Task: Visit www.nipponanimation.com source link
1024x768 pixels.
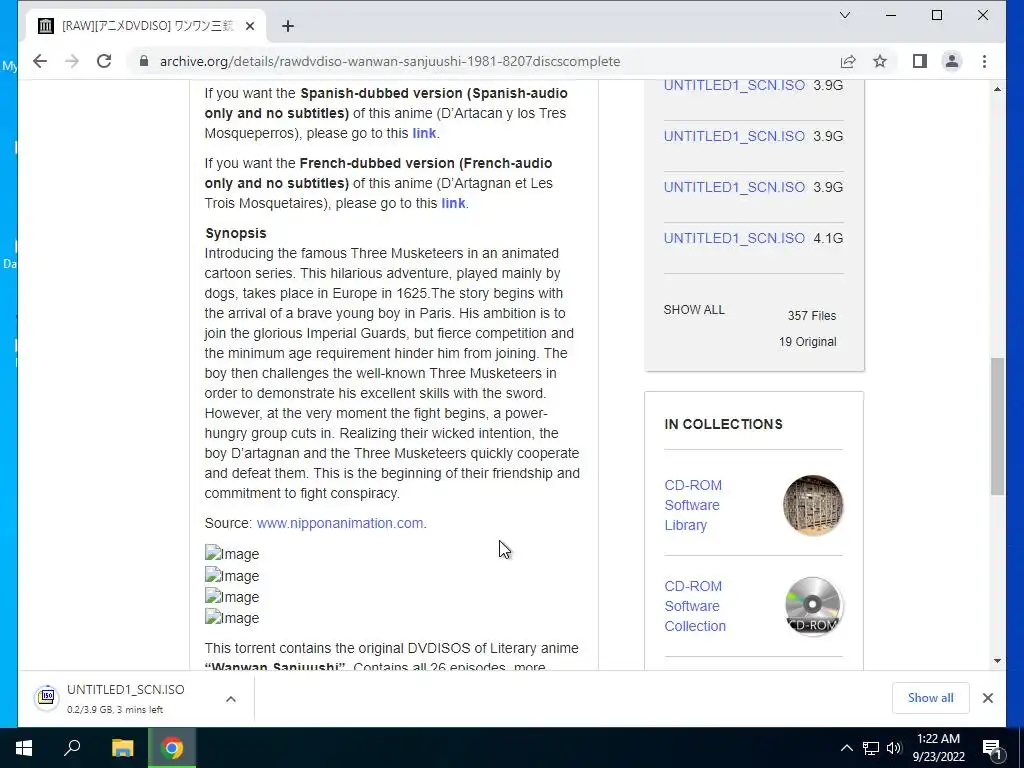Action: tap(340, 523)
